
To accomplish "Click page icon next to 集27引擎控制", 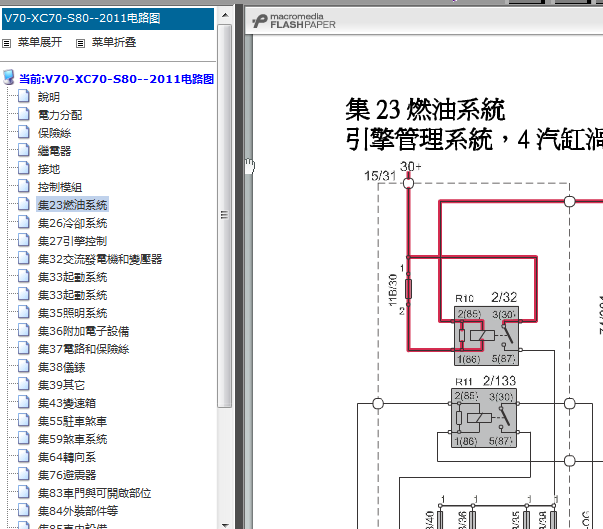I will [24, 240].
